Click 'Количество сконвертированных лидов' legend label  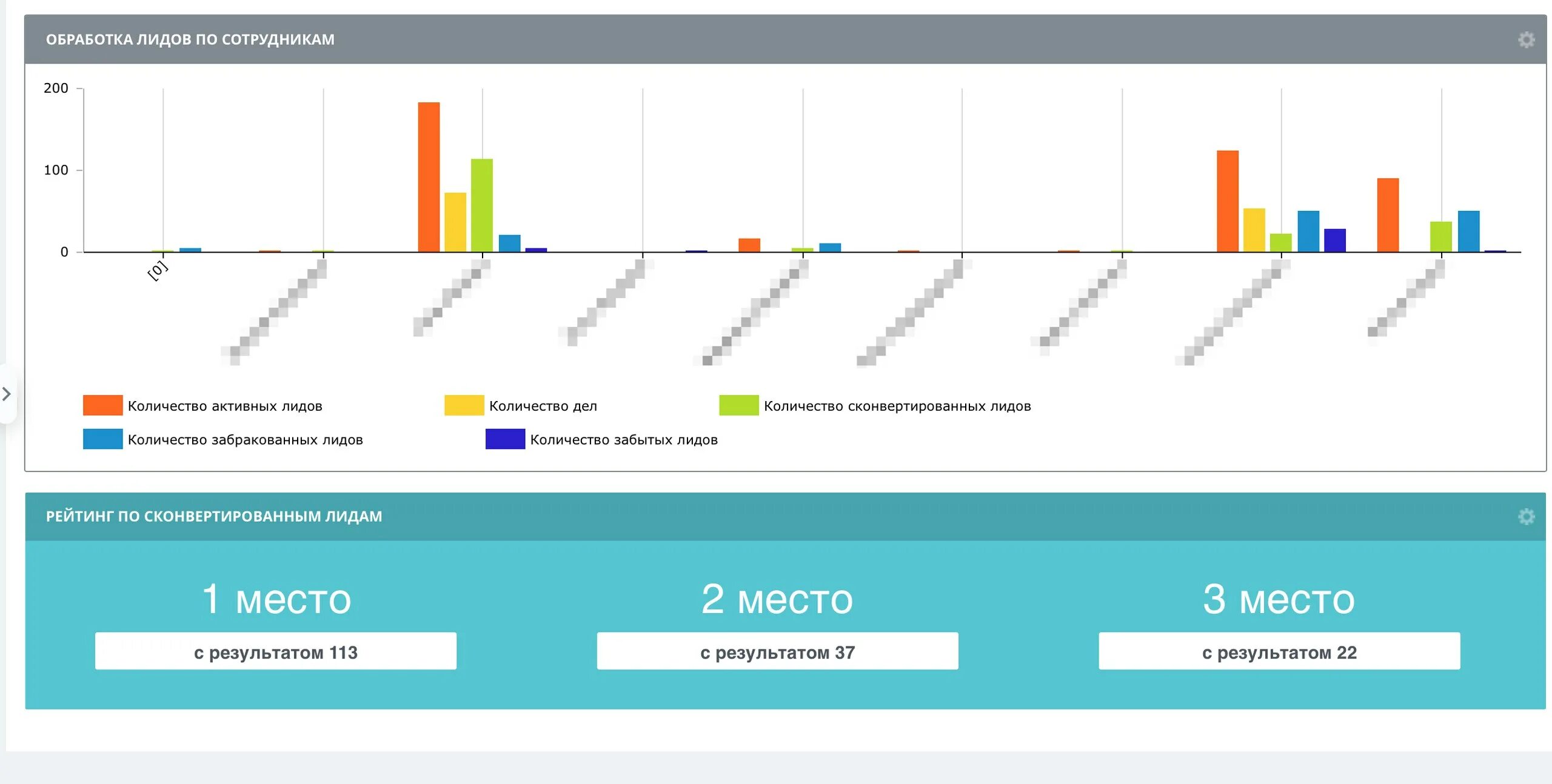(x=897, y=406)
